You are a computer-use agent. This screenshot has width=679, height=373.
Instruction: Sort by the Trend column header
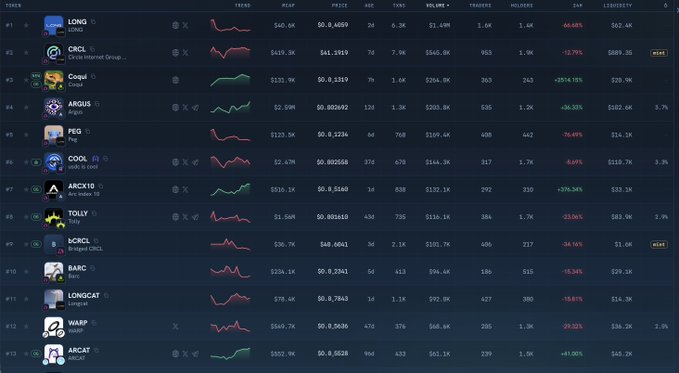pyautogui.click(x=242, y=6)
